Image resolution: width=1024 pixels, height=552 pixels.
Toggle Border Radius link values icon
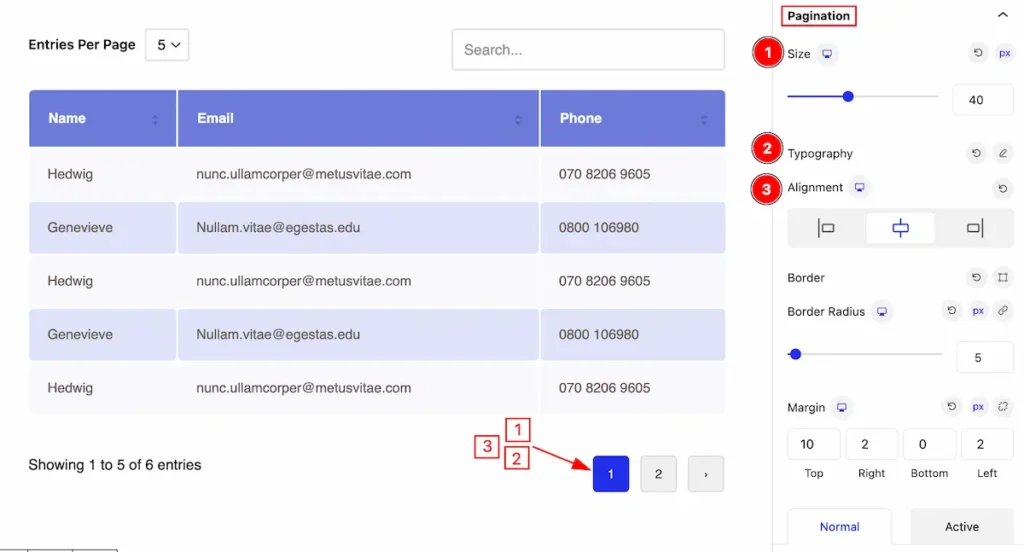point(1002,310)
